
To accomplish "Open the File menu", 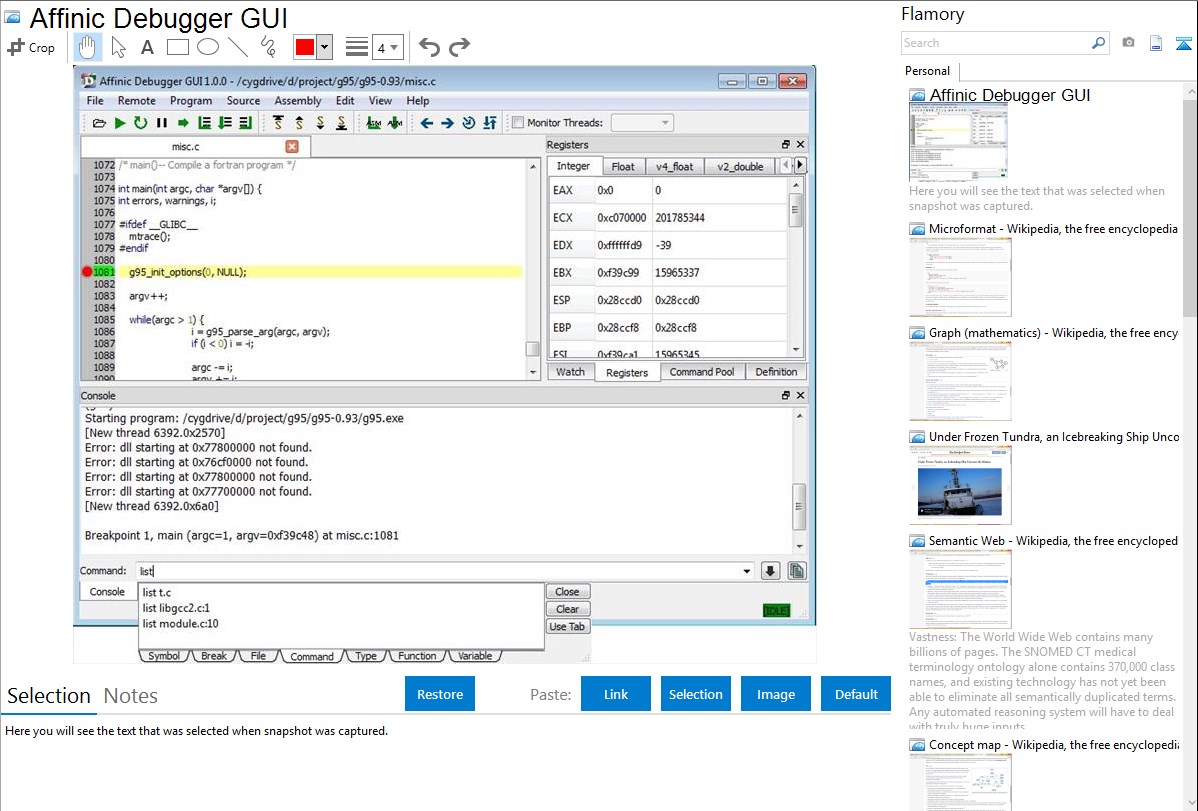I will tap(95, 101).
